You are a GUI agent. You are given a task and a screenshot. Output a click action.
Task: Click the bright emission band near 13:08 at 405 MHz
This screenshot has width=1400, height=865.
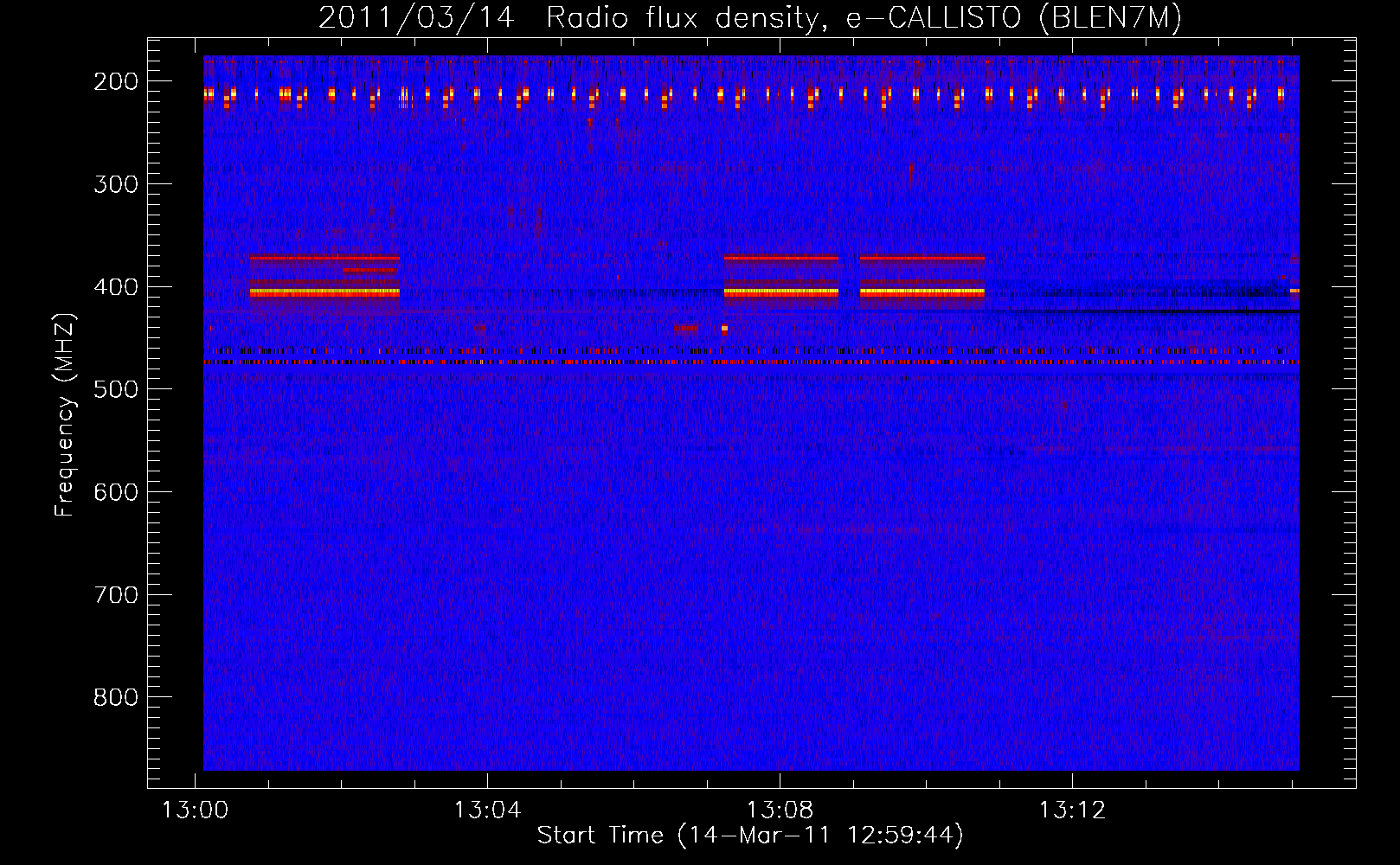pyautogui.click(x=781, y=293)
